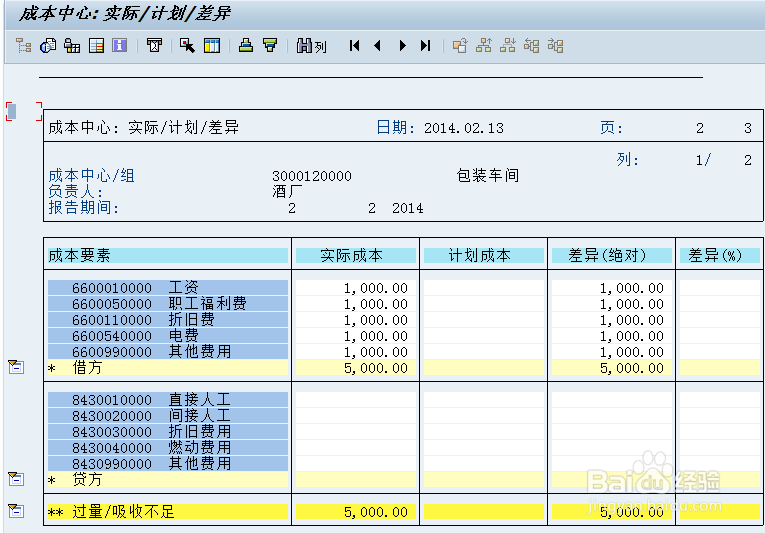Click report year value 2014
The image size is (765, 533).
pyautogui.click(x=408, y=208)
